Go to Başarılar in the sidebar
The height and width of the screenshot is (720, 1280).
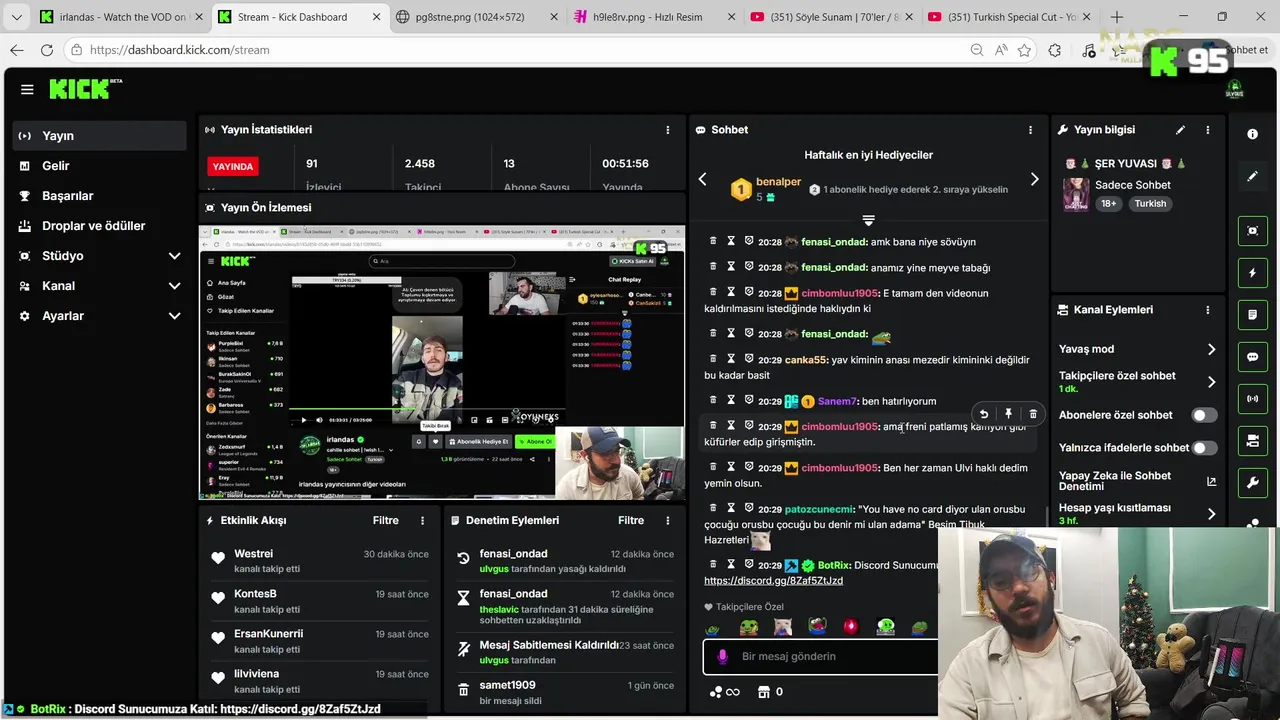pos(99,196)
